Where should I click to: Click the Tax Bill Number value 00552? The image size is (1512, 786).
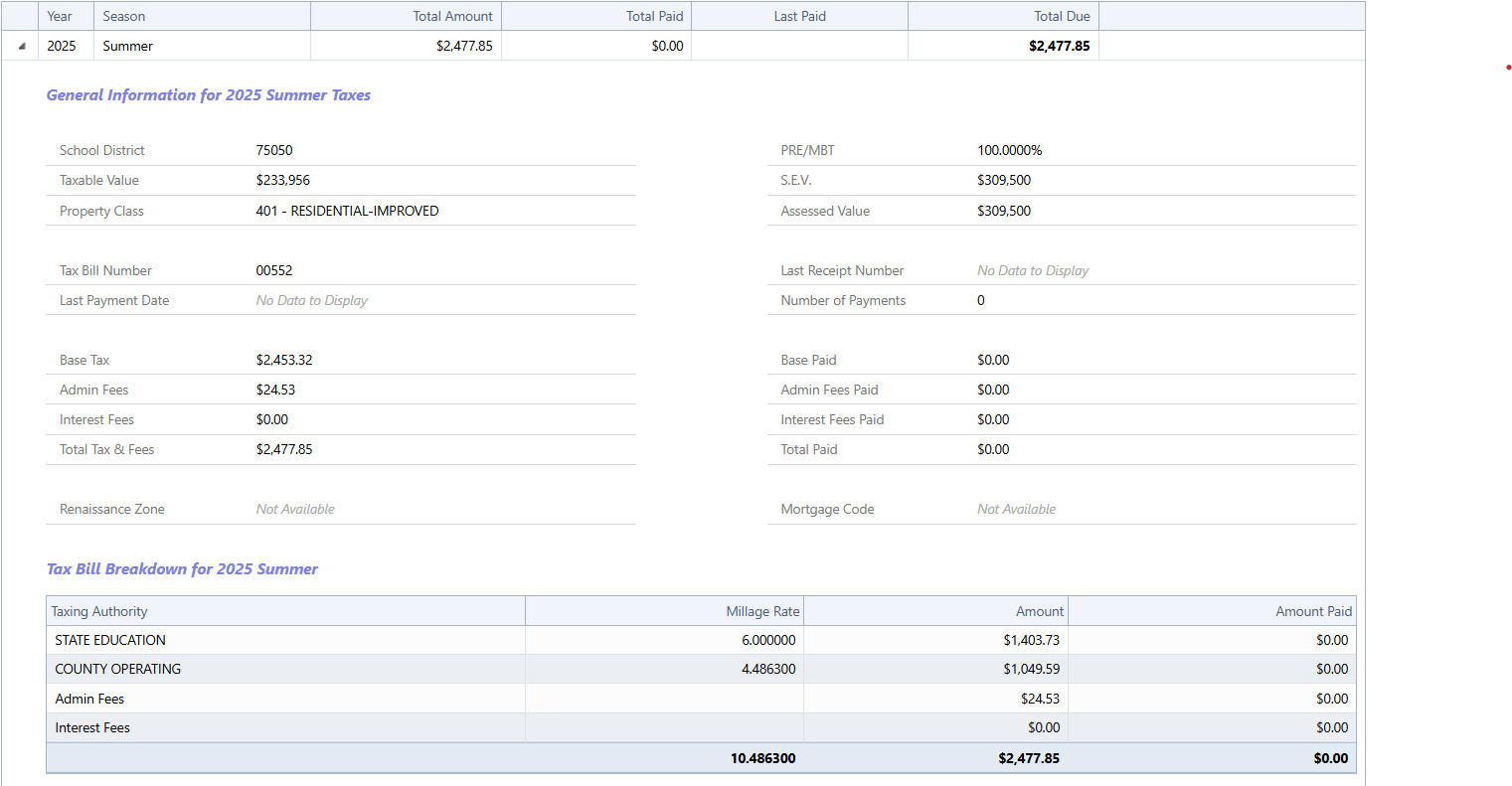pos(274,270)
